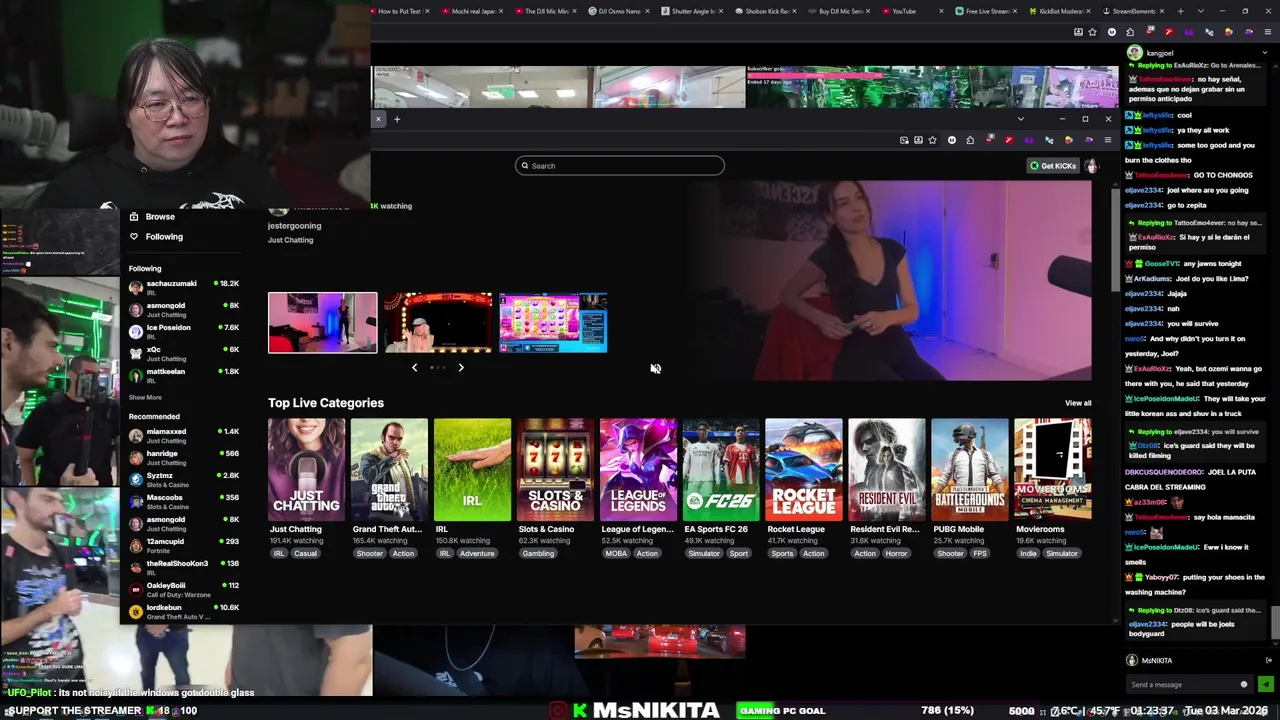Open Ice Poseidon's channel avatar

(x=136, y=332)
